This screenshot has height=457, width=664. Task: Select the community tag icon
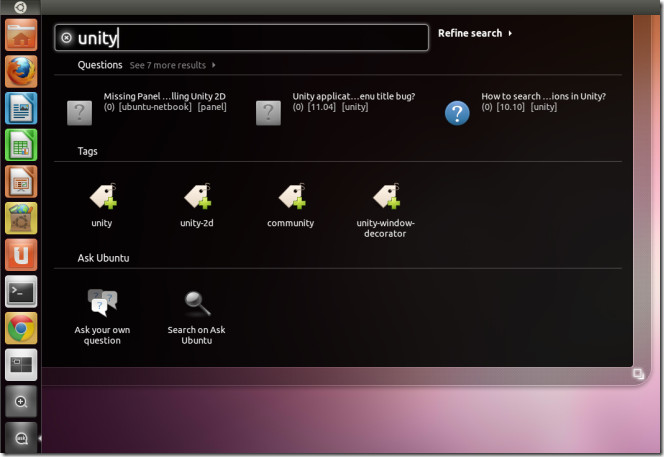(291, 196)
